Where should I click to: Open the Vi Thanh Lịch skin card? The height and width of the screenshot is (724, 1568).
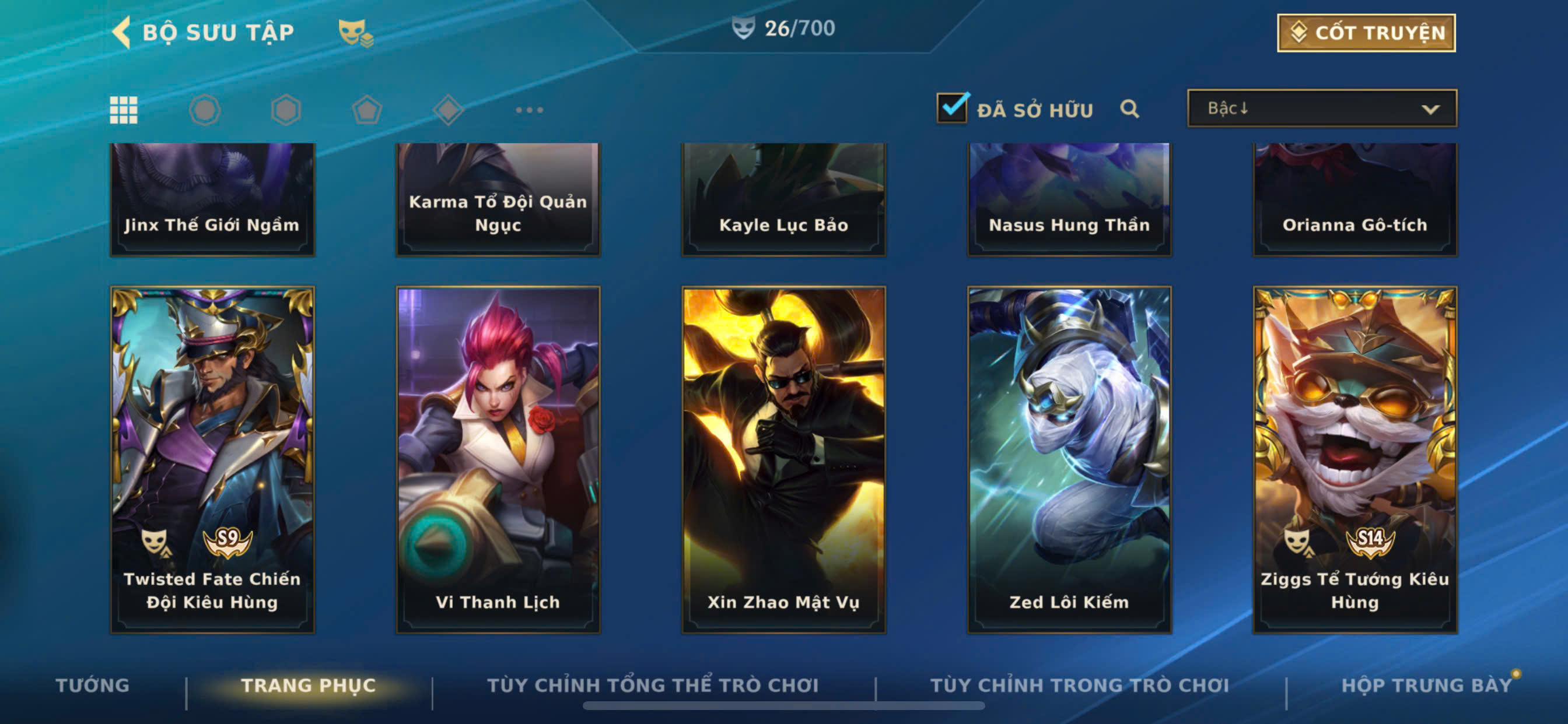pos(498,460)
